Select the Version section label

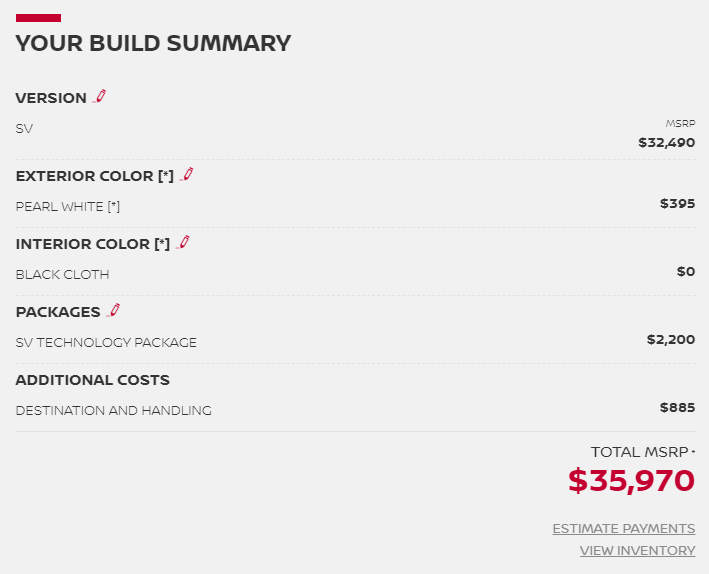(51, 98)
